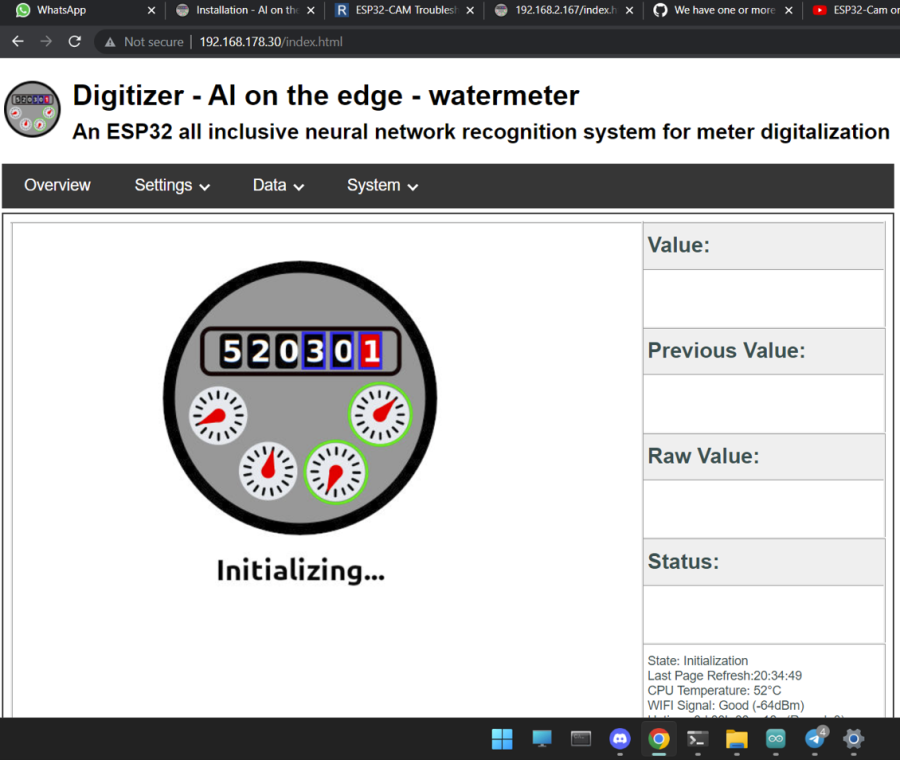Open Discord from the taskbar

coord(620,739)
